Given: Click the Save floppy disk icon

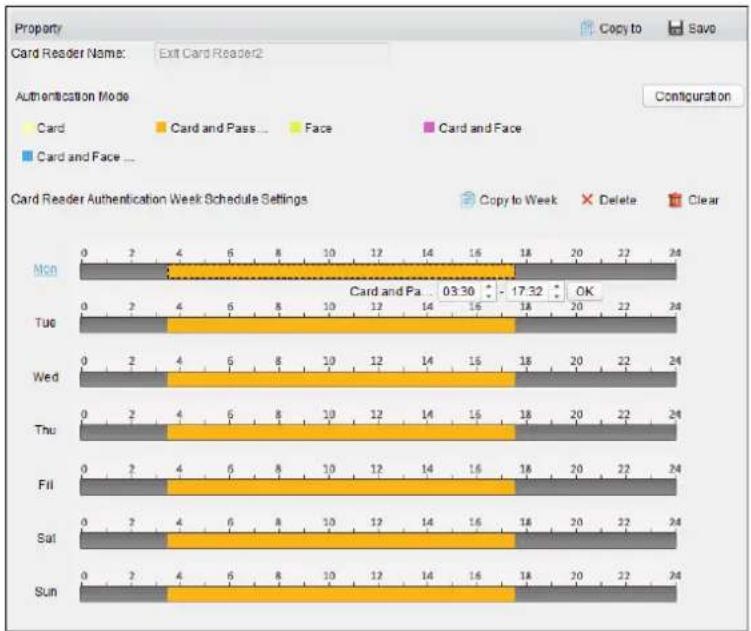Looking at the screenshot, I should click(675, 28).
